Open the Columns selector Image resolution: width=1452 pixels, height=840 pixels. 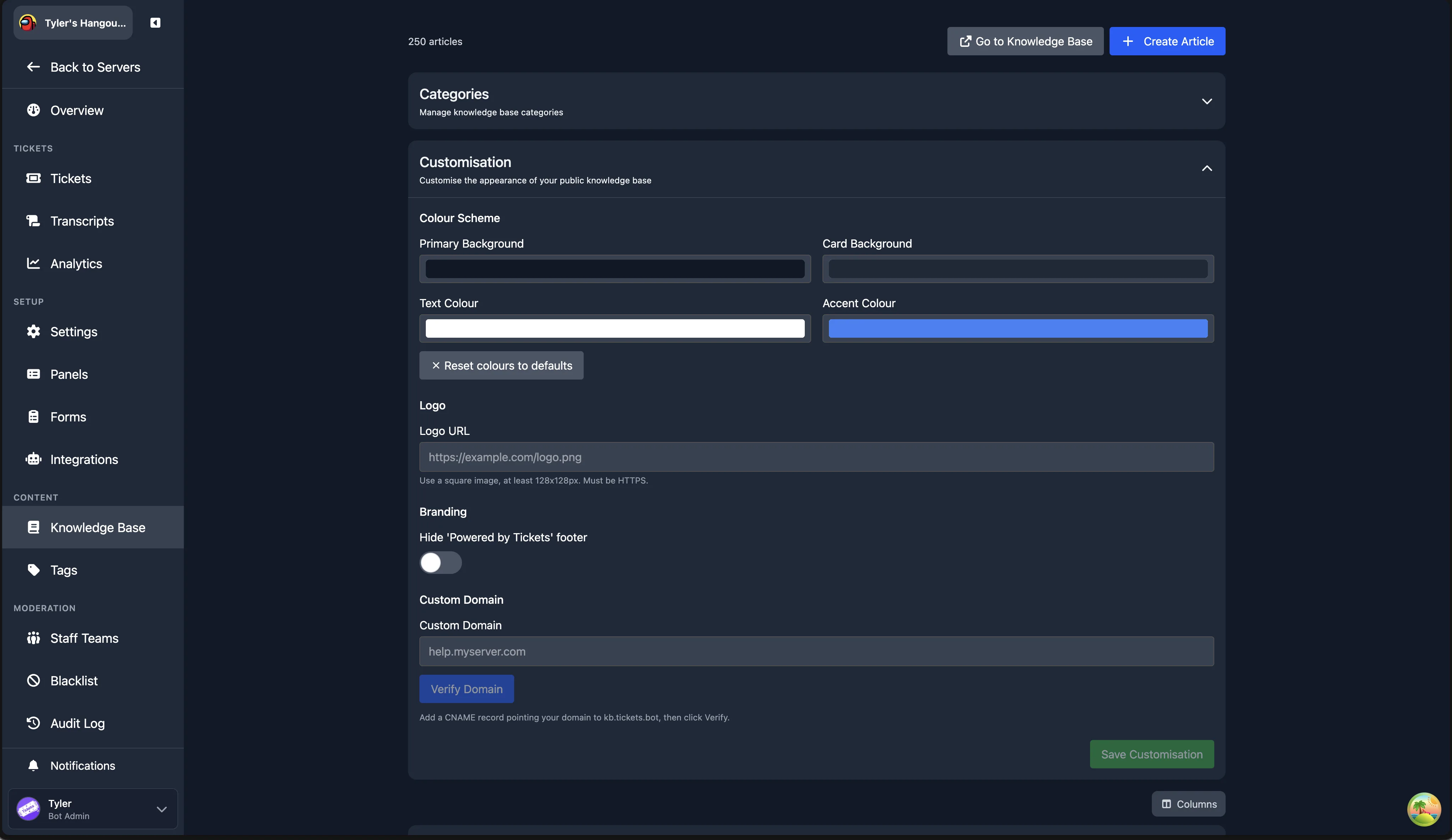click(1188, 804)
